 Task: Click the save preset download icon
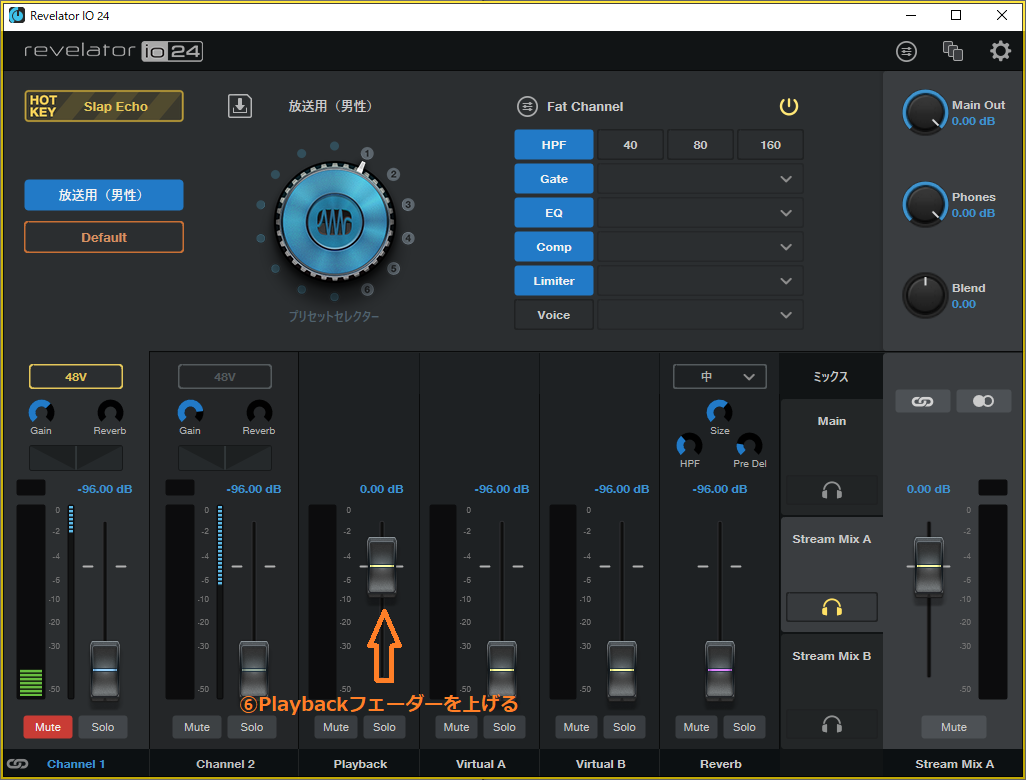[239, 106]
